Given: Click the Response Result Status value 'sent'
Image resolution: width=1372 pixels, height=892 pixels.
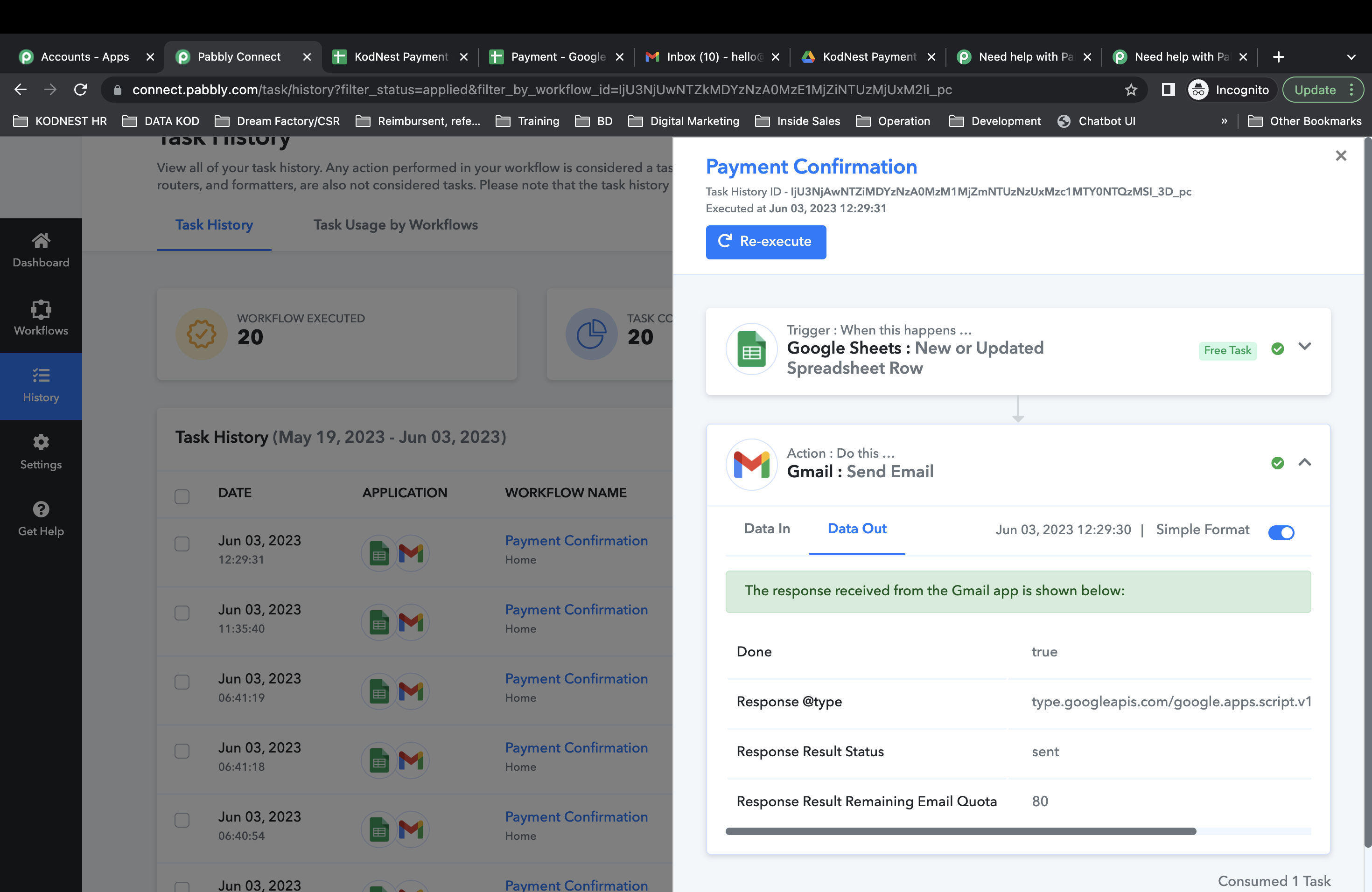Looking at the screenshot, I should click(x=1044, y=752).
